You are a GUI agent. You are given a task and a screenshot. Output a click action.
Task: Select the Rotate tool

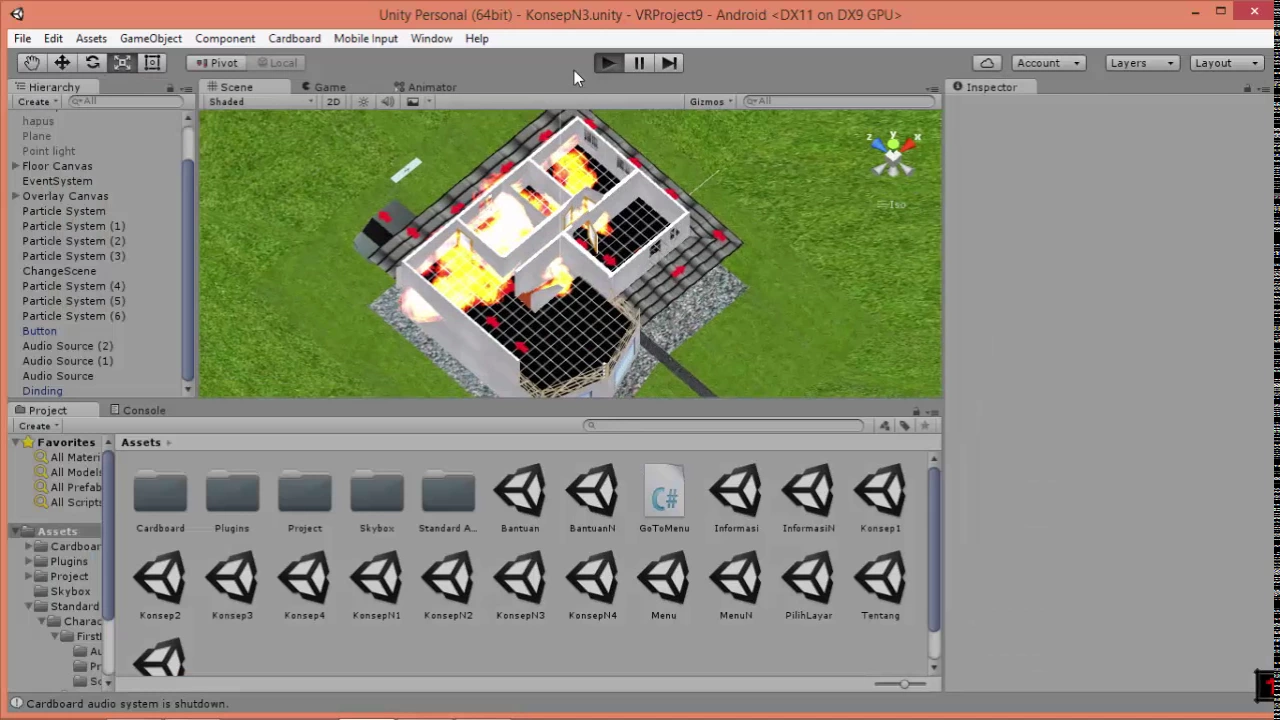click(92, 63)
